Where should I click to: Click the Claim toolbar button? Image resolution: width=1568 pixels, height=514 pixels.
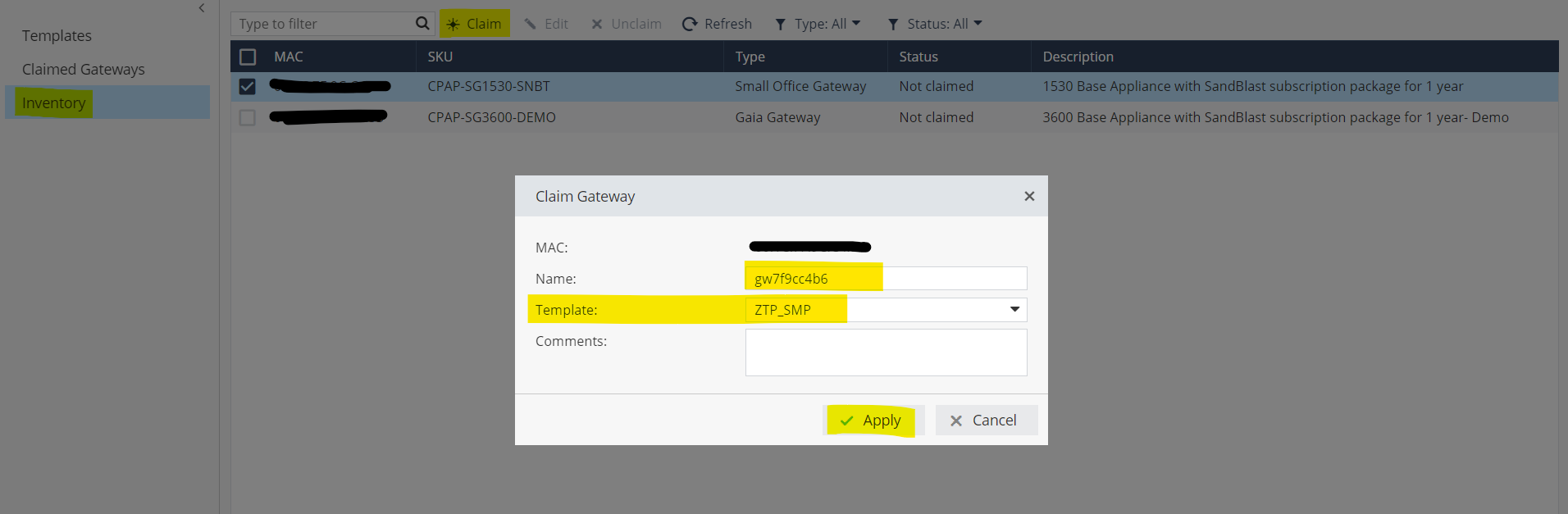click(x=474, y=24)
